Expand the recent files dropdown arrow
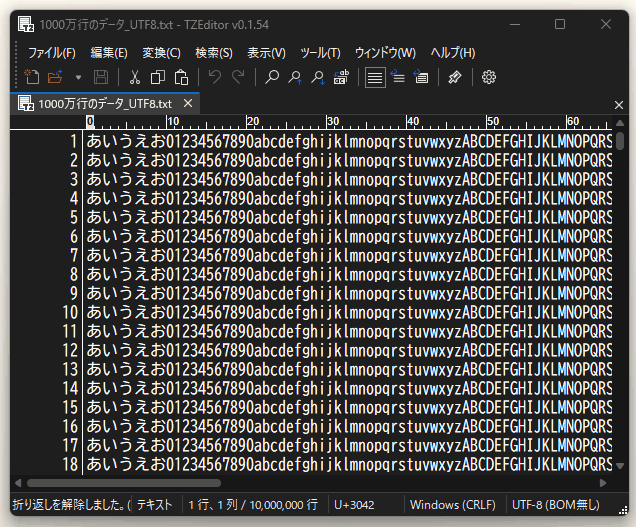The image size is (636, 527). click(78, 77)
